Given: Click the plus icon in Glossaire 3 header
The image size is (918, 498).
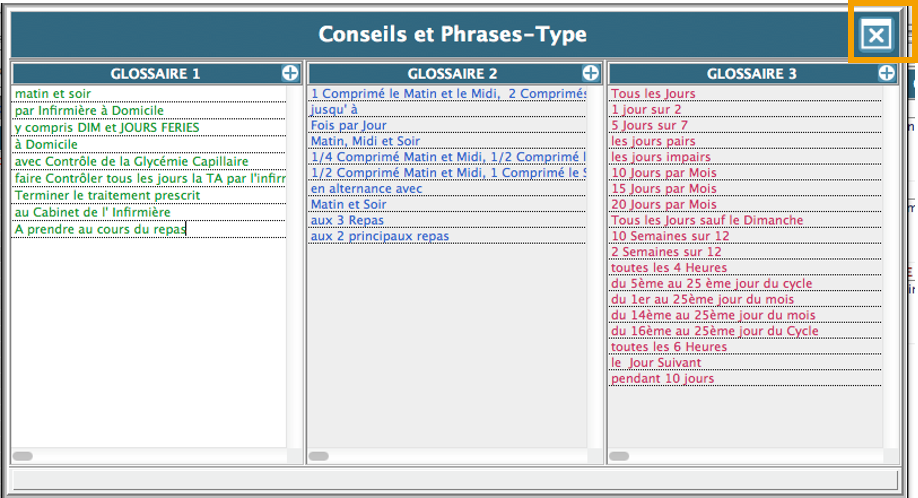Looking at the screenshot, I should (x=886, y=73).
